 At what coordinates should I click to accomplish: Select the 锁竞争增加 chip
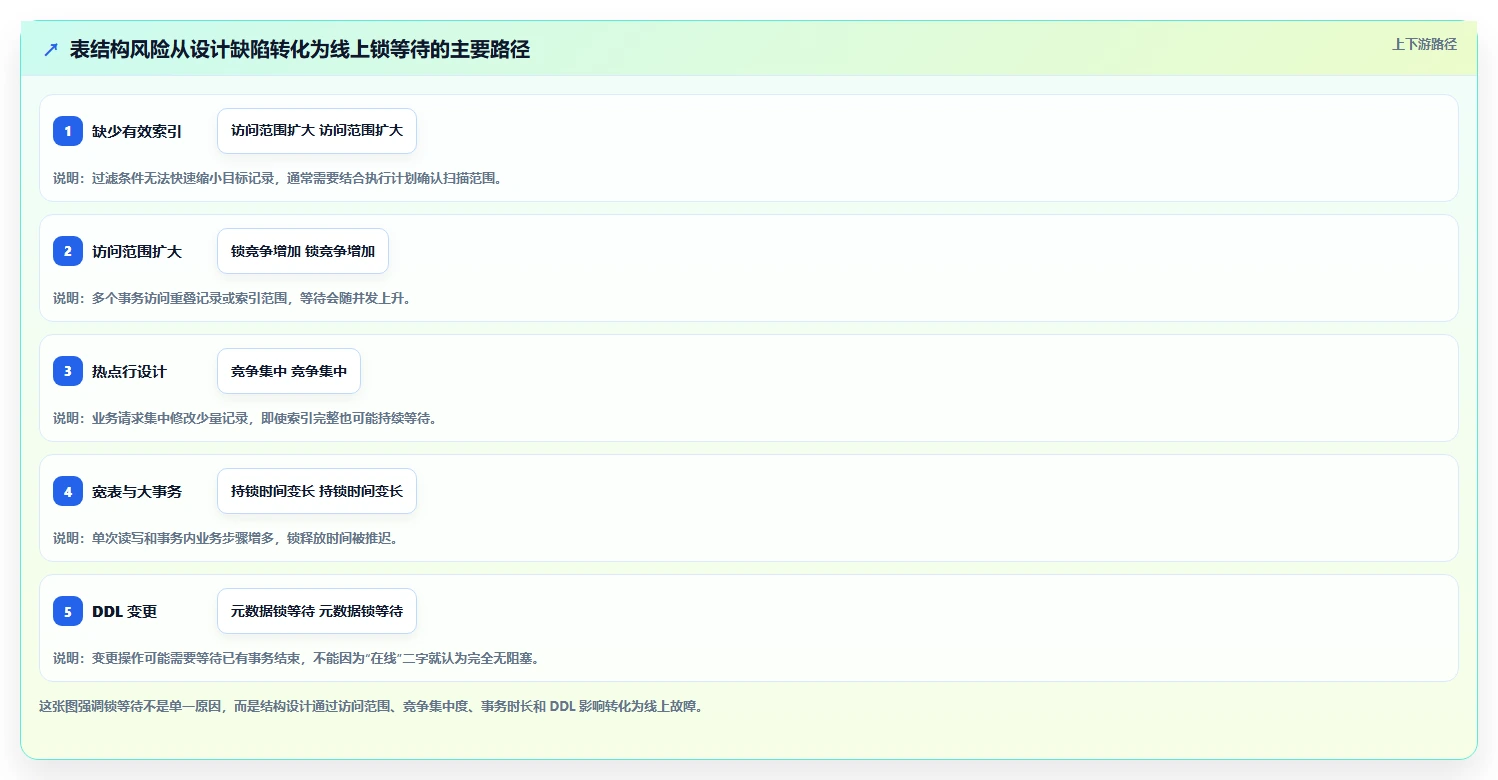tap(303, 251)
